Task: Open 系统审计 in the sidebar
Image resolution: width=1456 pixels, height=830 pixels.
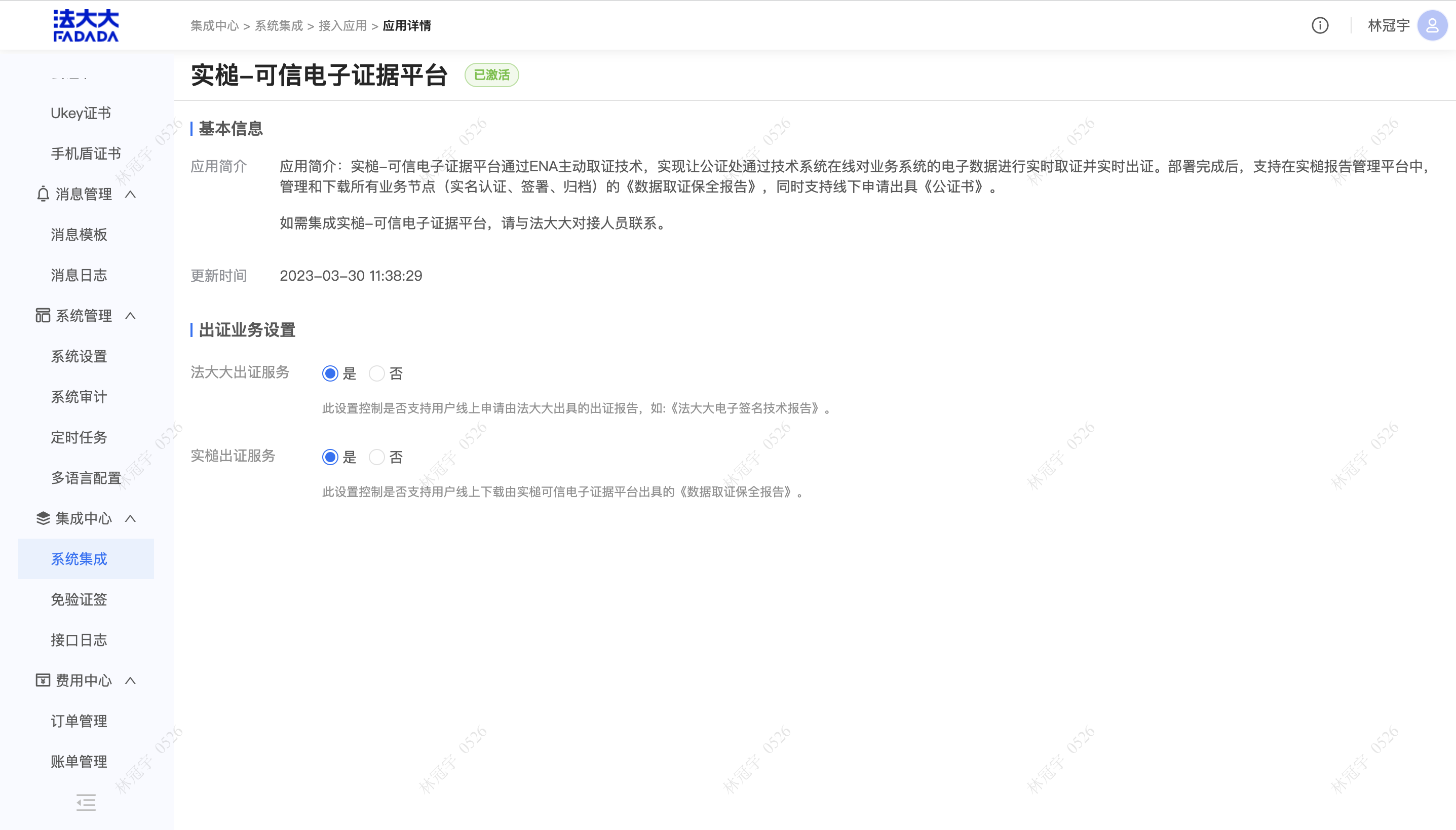Action: coord(79,397)
